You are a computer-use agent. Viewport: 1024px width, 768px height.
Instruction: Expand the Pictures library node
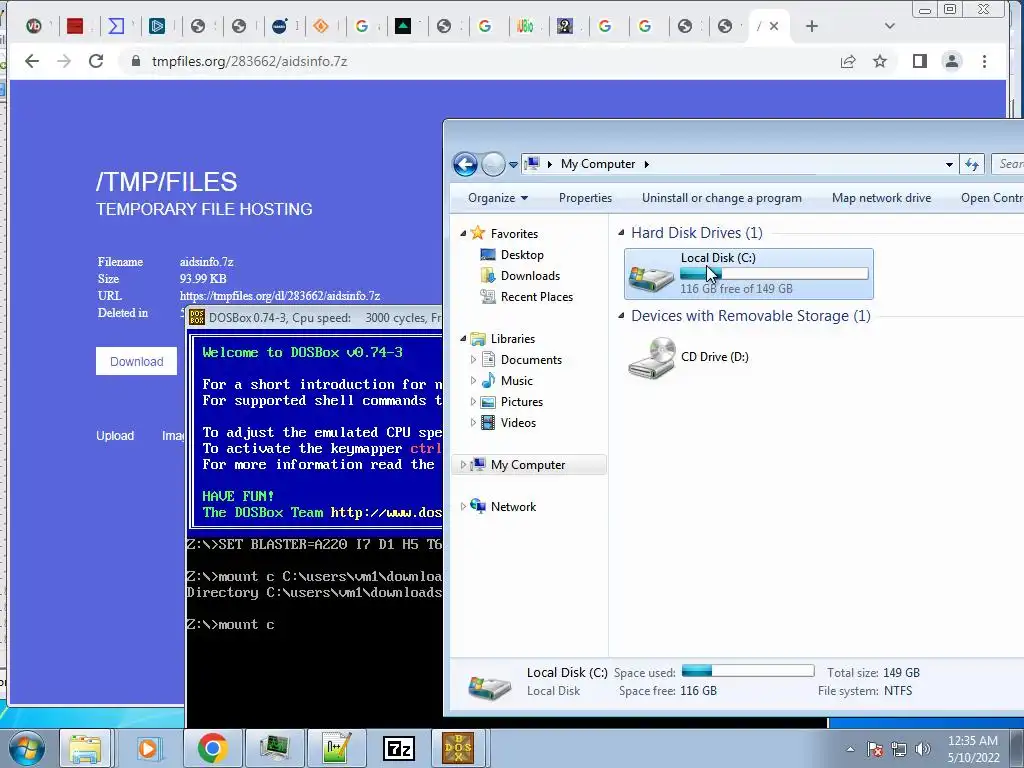pyautogui.click(x=473, y=402)
